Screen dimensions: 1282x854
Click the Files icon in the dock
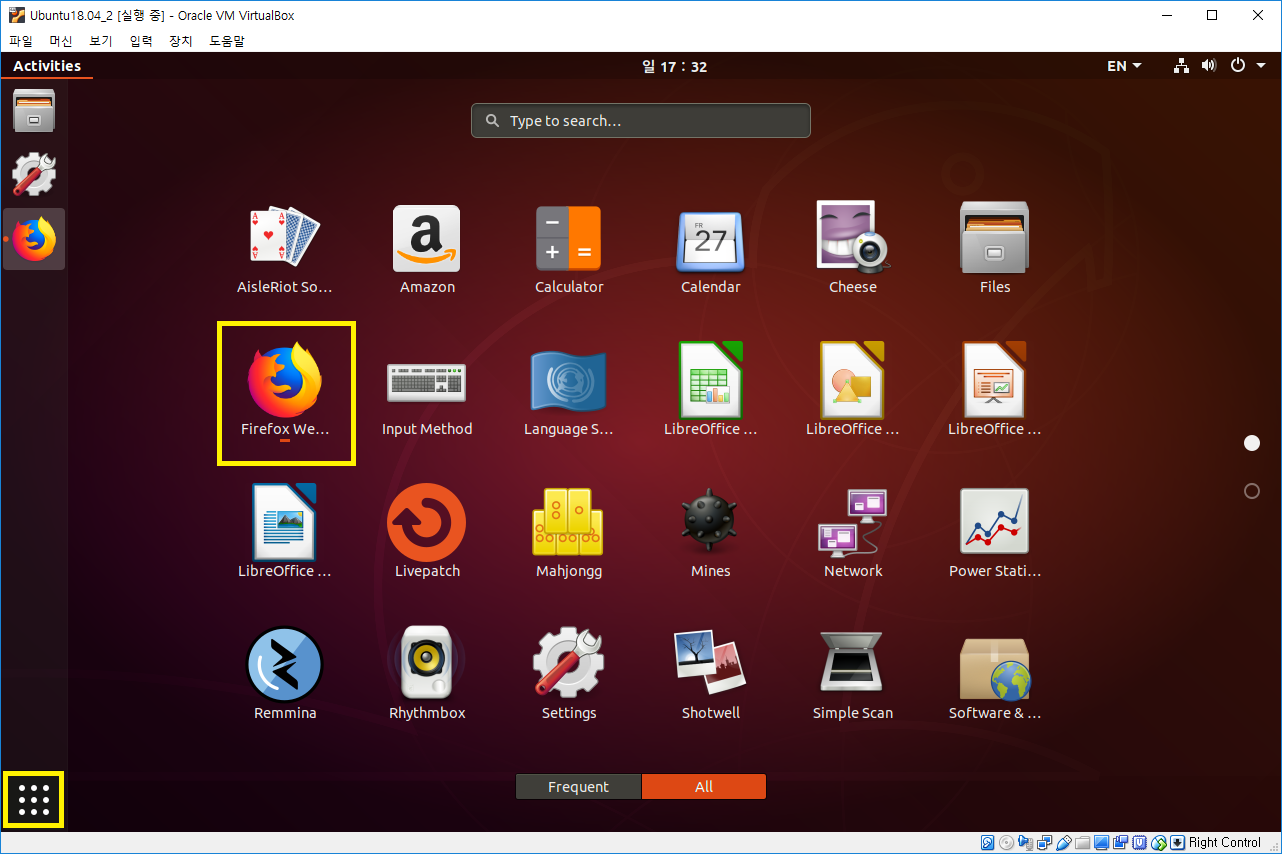(x=34, y=109)
